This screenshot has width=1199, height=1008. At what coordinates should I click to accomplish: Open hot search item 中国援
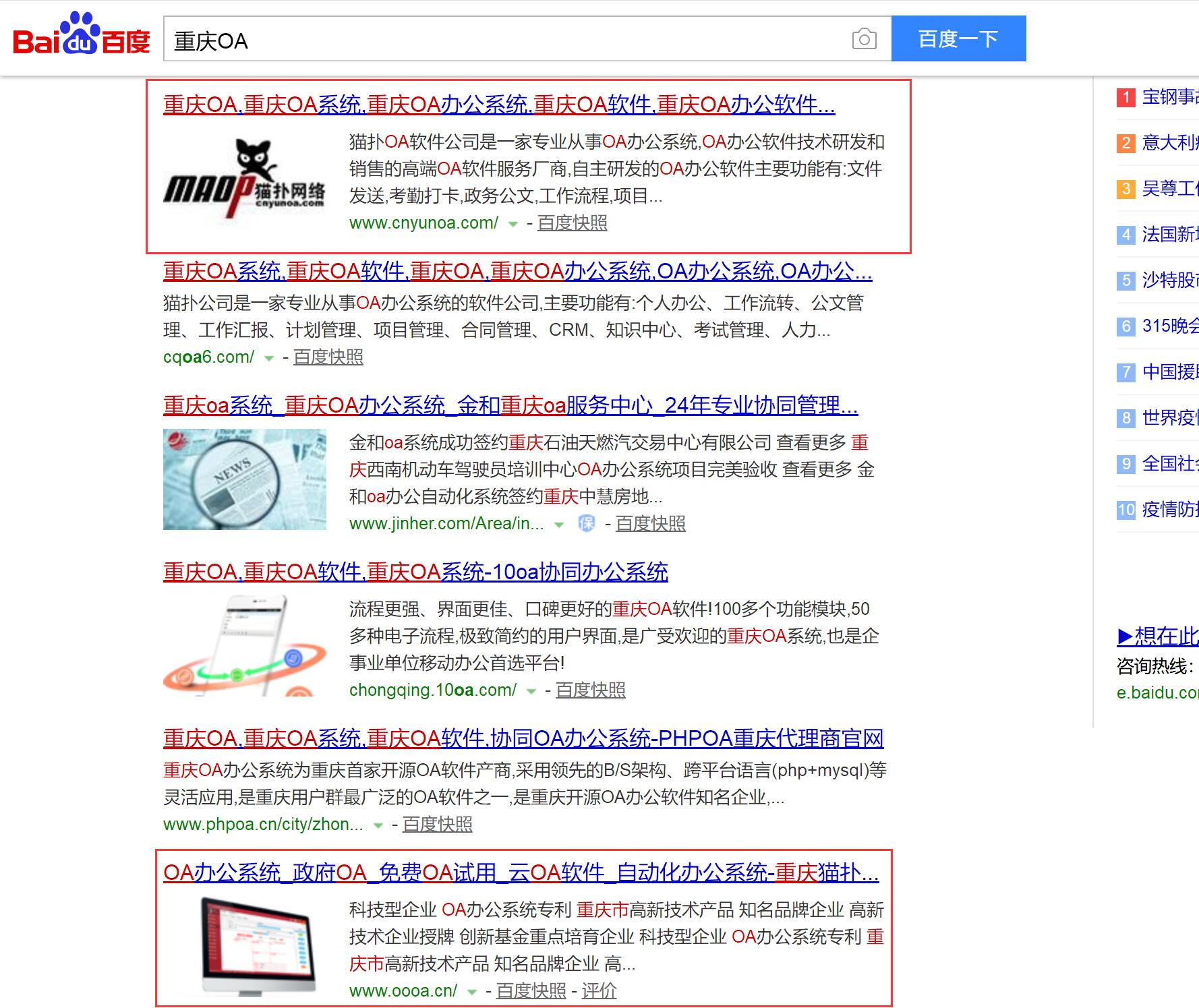point(1170,372)
